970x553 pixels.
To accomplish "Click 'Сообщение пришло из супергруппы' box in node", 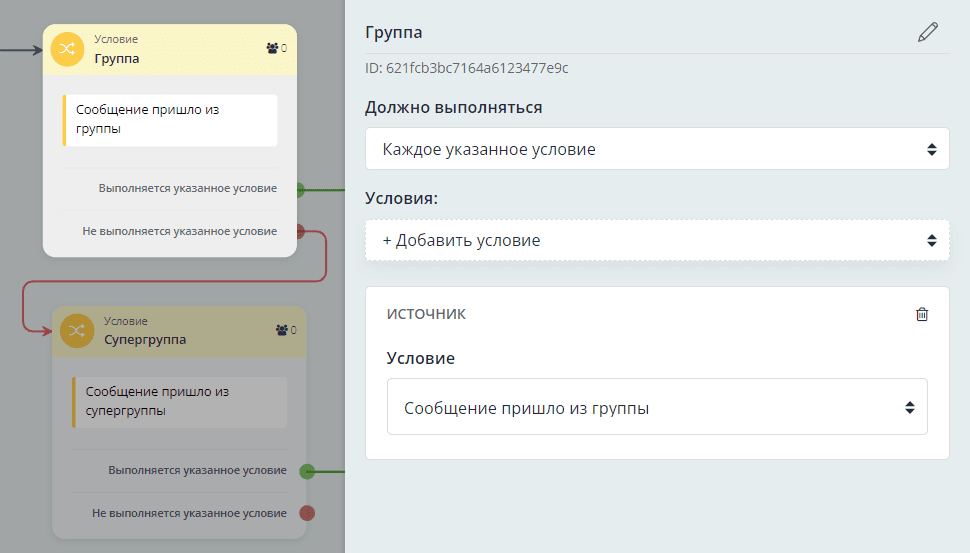I will [x=180, y=402].
